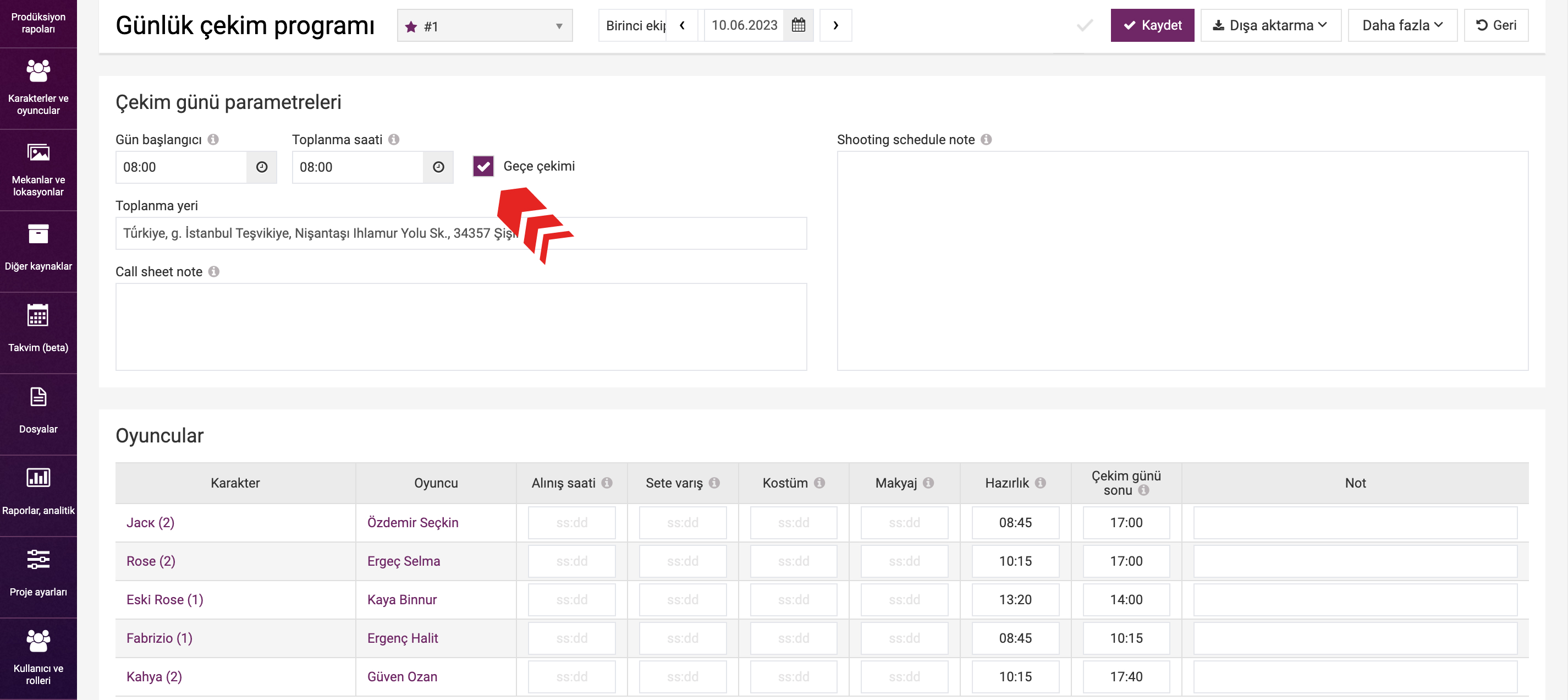Screen dimensions: 1568x700
Task: Click the Kaydet save button
Action: point(1152,25)
